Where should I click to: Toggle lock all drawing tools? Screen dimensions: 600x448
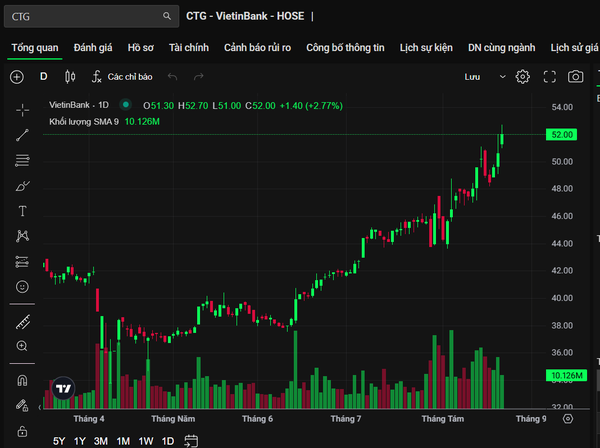(23, 431)
